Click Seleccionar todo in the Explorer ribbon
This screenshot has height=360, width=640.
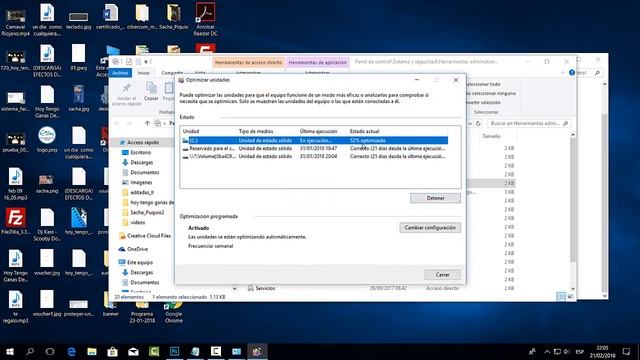484,84
